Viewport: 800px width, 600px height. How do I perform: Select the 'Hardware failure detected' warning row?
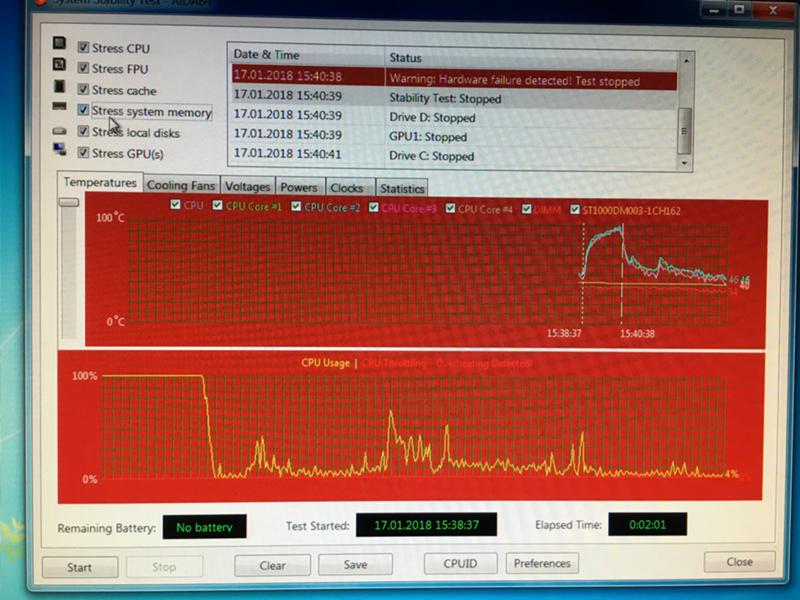[x=455, y=78]
